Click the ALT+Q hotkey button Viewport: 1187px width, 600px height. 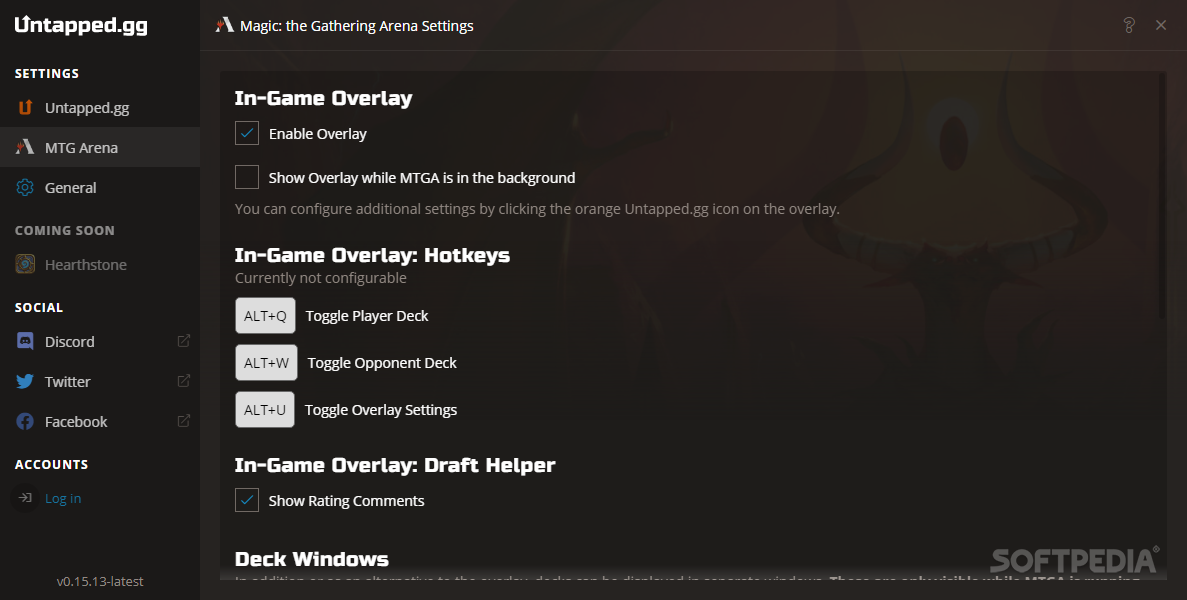coord(265,316)
